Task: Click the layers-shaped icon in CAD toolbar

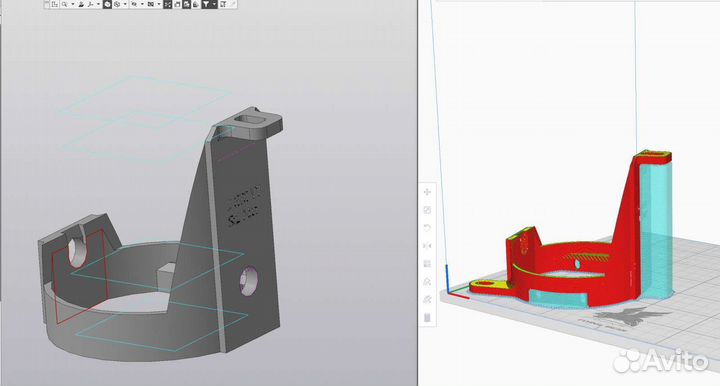Action: 195,5
